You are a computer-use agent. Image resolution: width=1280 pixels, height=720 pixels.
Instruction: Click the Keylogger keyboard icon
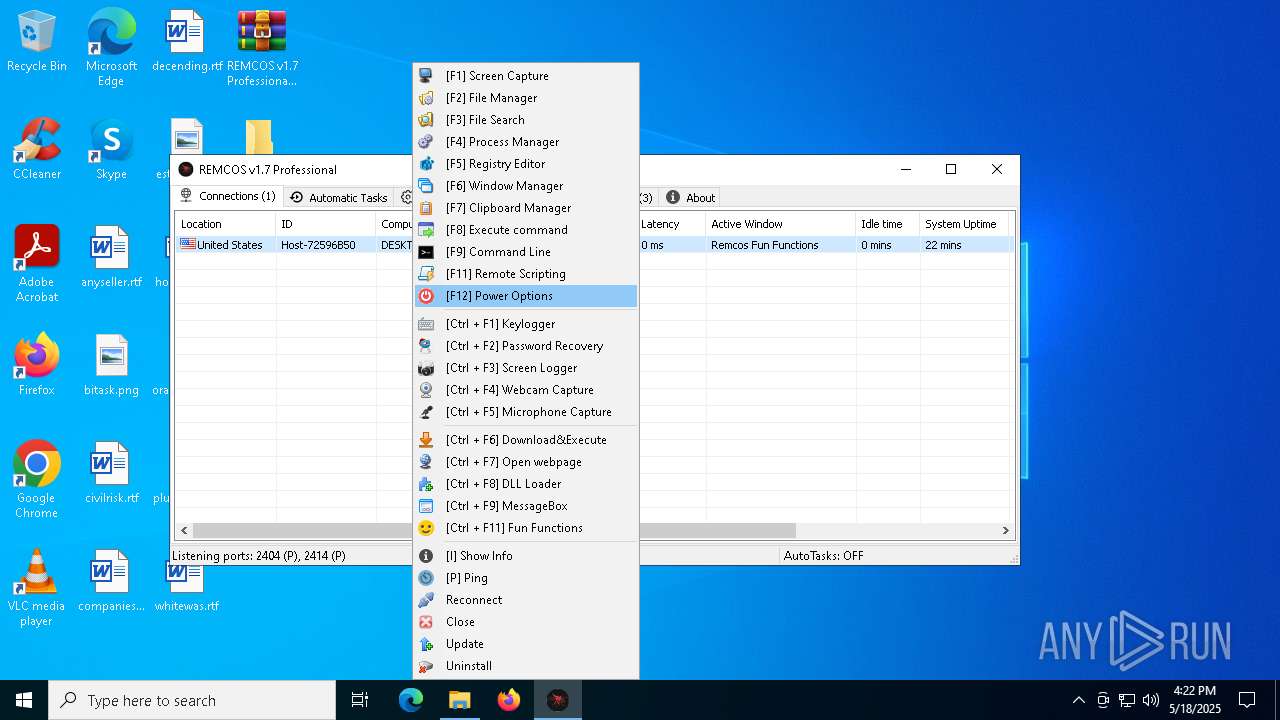pos(426,324)
